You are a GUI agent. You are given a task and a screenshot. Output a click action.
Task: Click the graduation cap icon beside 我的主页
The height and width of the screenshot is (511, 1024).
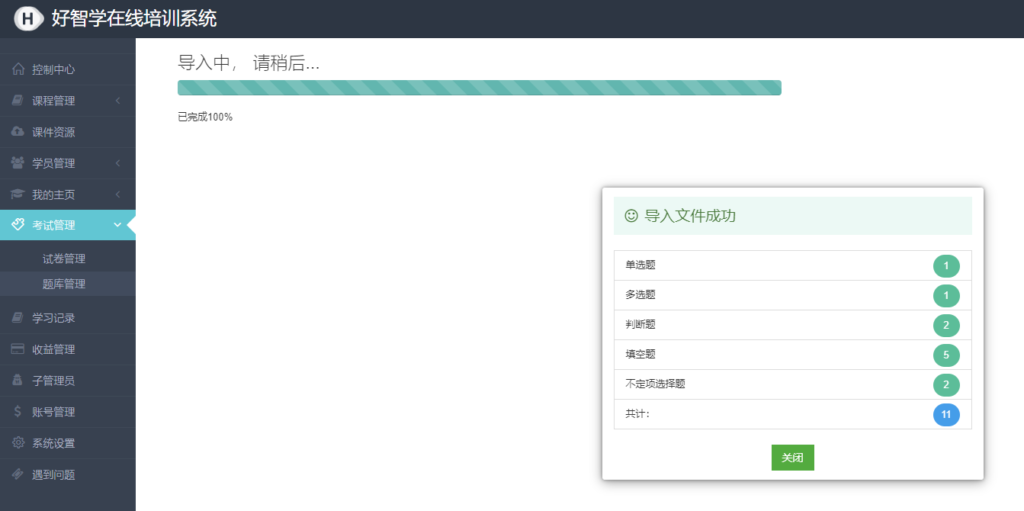[x=18, y=195]
